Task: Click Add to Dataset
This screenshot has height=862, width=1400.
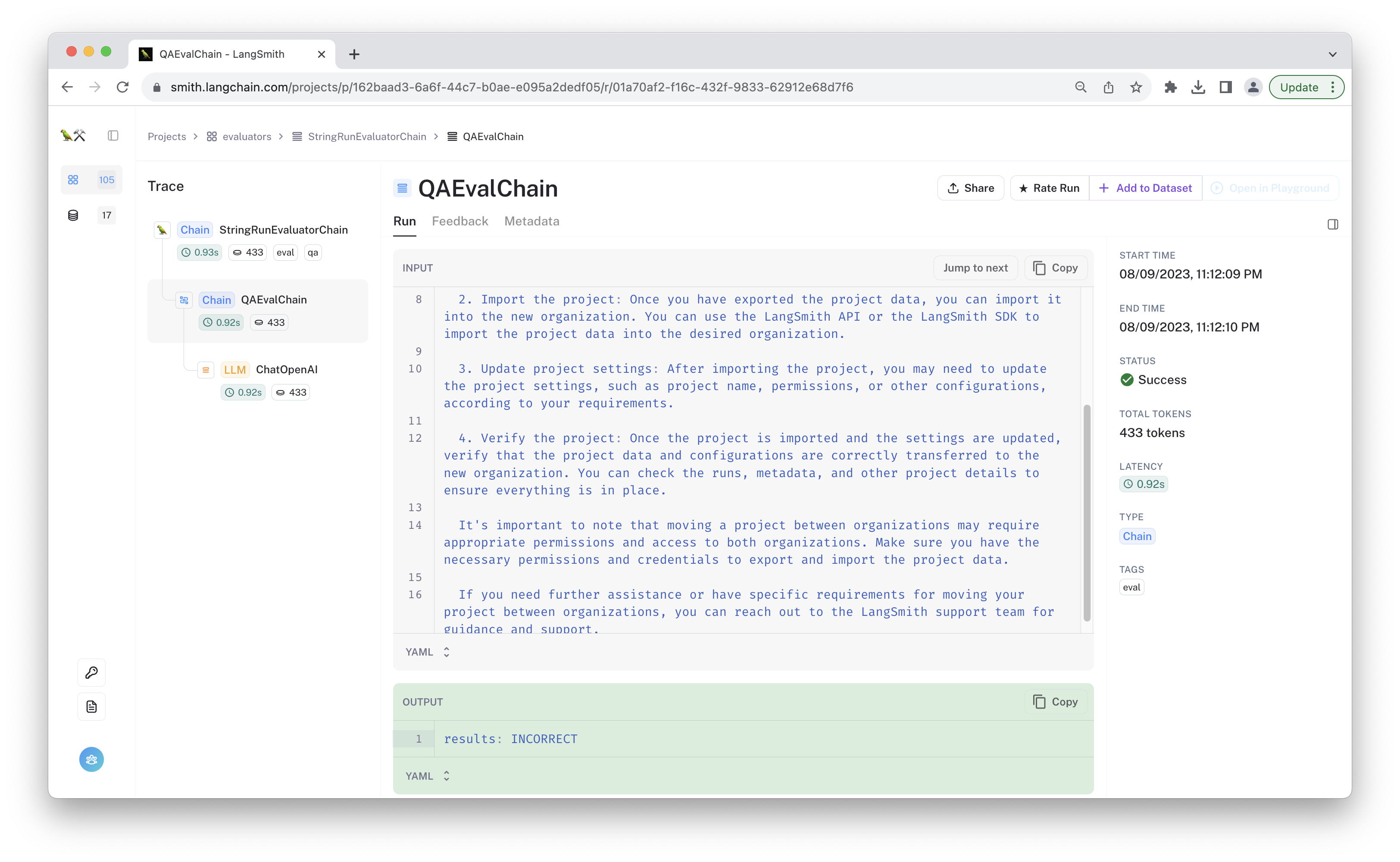Action: point(1145,188)
